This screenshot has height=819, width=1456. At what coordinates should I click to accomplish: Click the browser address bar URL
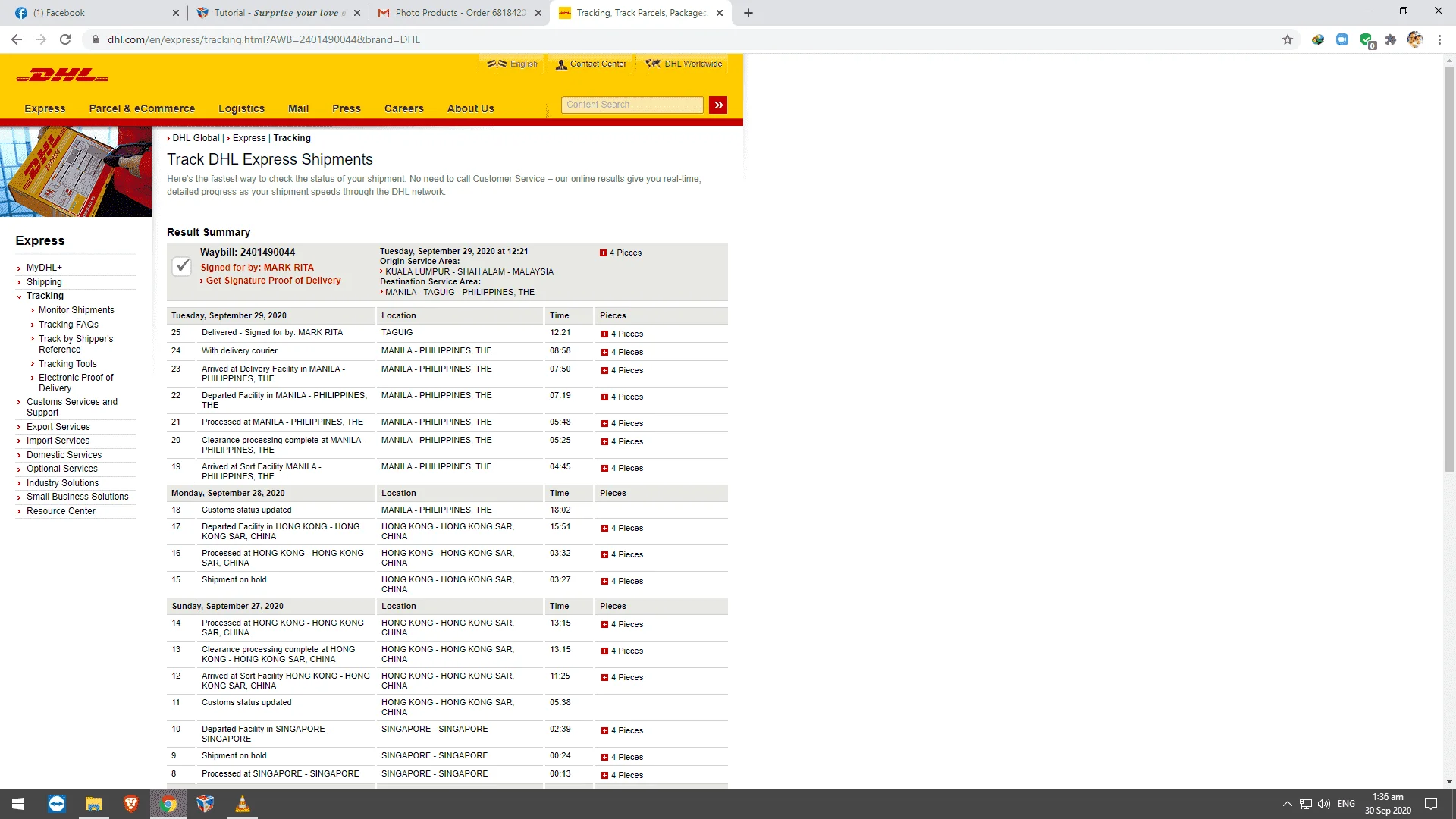(263, 39)
